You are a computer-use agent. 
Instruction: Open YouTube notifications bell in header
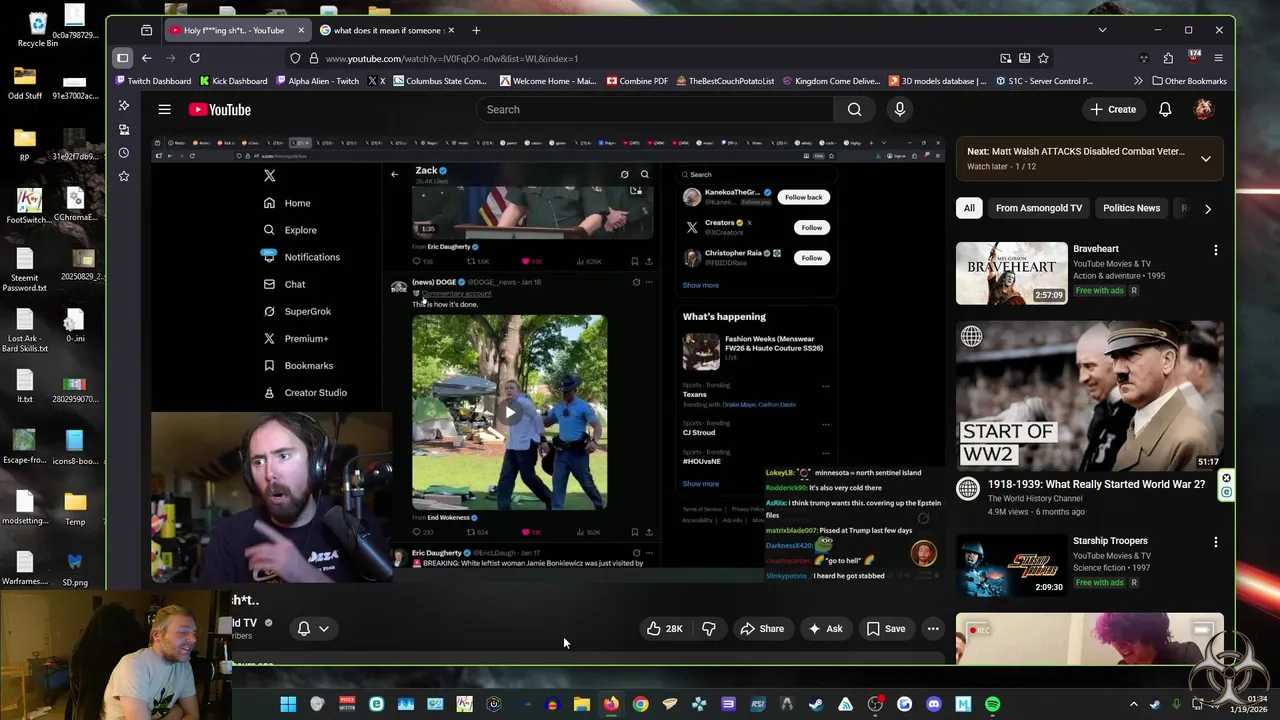click(x=1165, y=109)
